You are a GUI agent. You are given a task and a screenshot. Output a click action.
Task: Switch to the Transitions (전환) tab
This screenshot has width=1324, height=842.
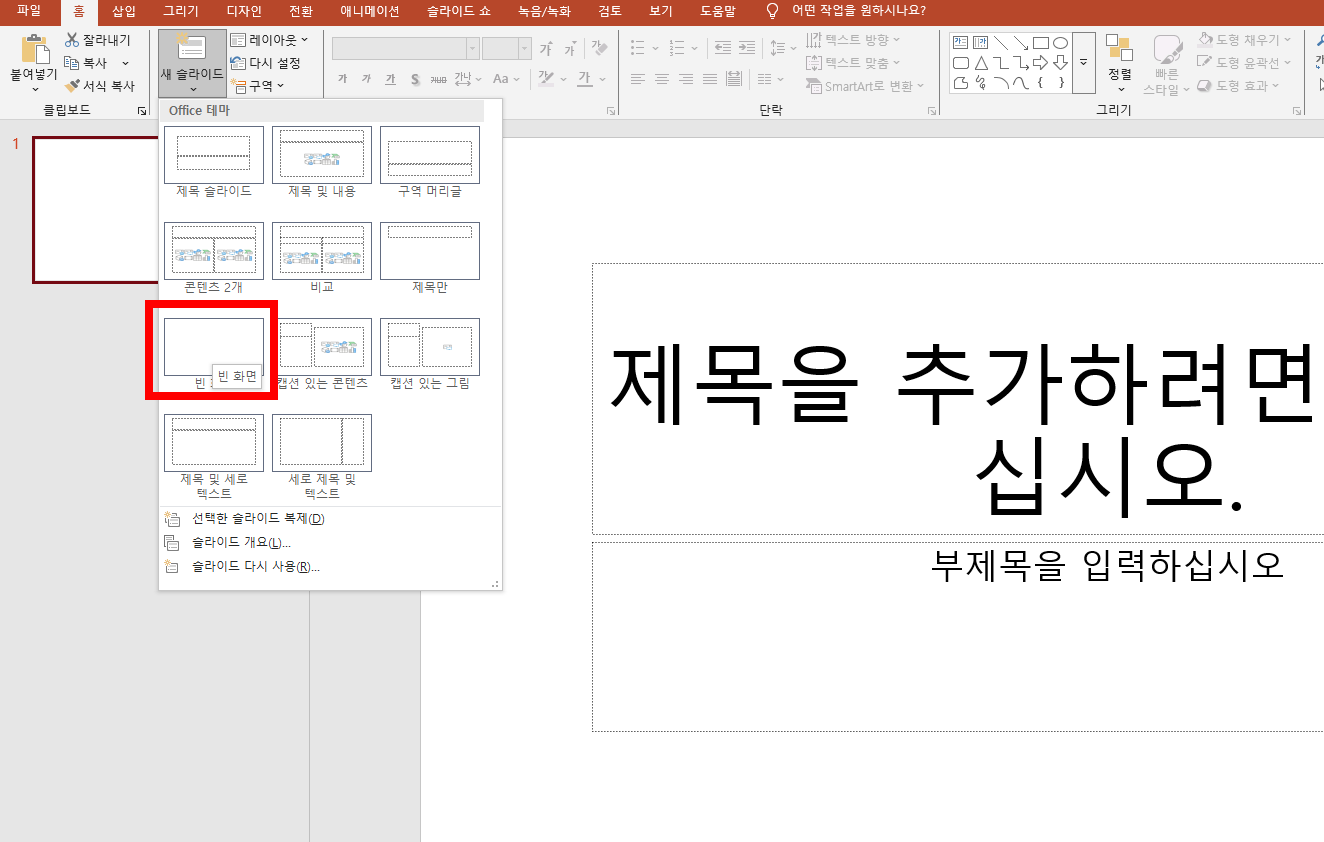coord(300,11)
